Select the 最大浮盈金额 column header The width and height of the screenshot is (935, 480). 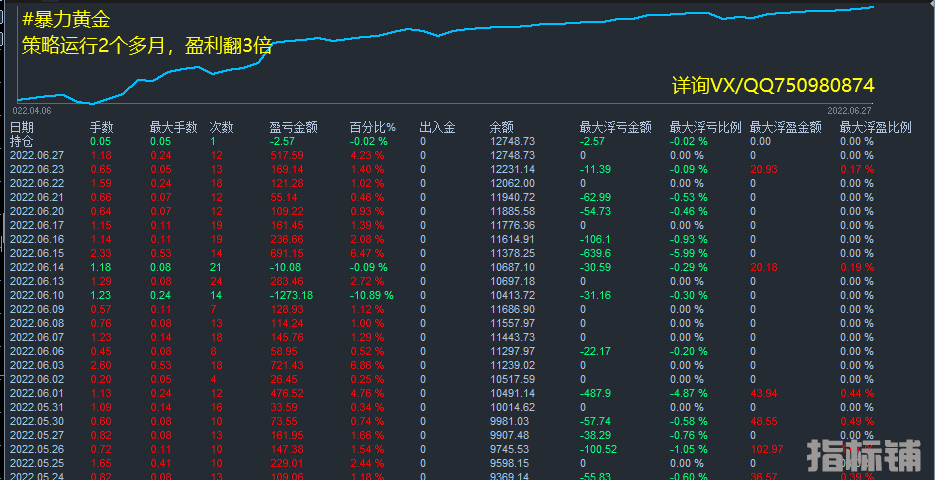[785, 127]
